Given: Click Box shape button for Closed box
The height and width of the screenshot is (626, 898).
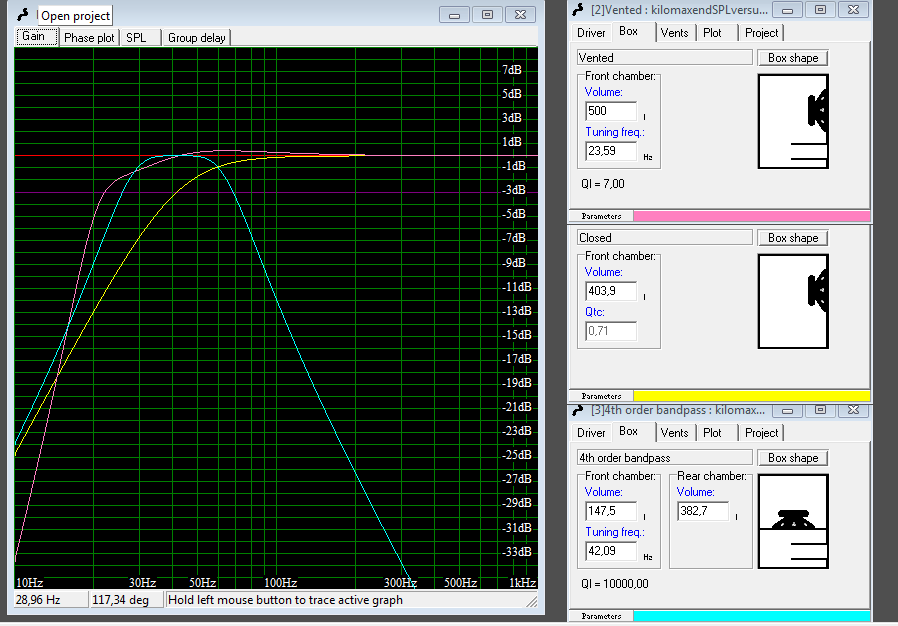Looking at the screenshot, I should 793,238.
